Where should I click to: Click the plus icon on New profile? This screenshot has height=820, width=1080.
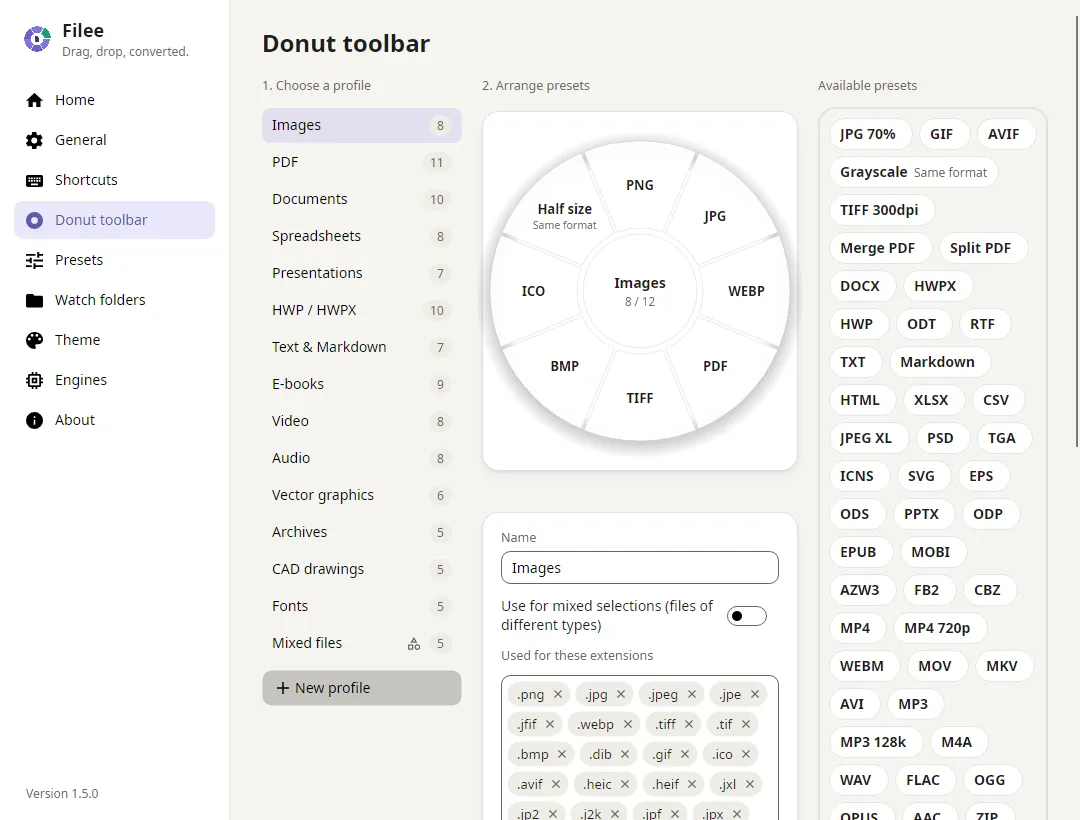tap(282, 688)
